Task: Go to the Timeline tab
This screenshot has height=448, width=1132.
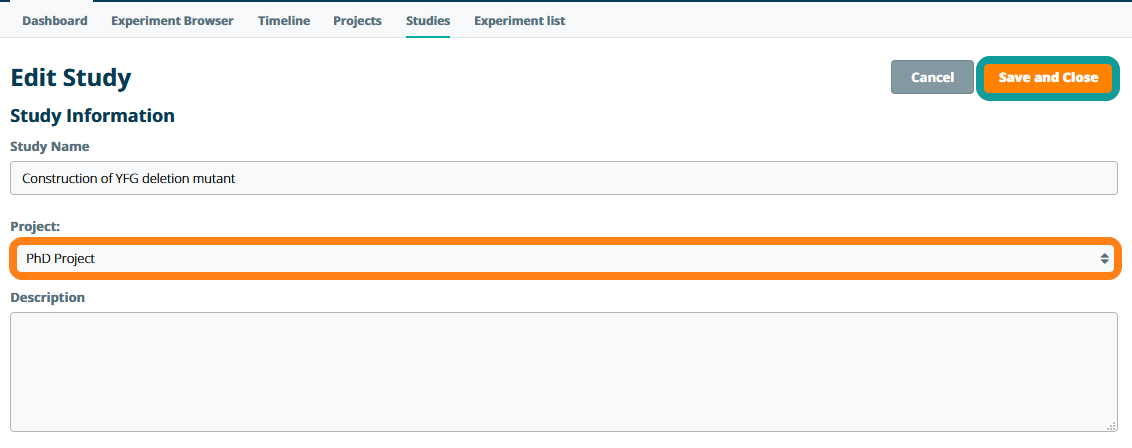Action: click(283, 21)
